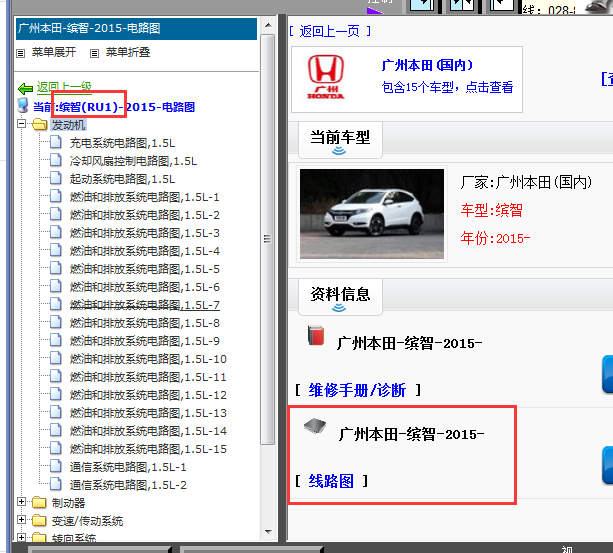Viewport: 613px width, 553px height.
Task: Open 广州本田(国内) manufacturer link
Action: (x=427, y=65)
